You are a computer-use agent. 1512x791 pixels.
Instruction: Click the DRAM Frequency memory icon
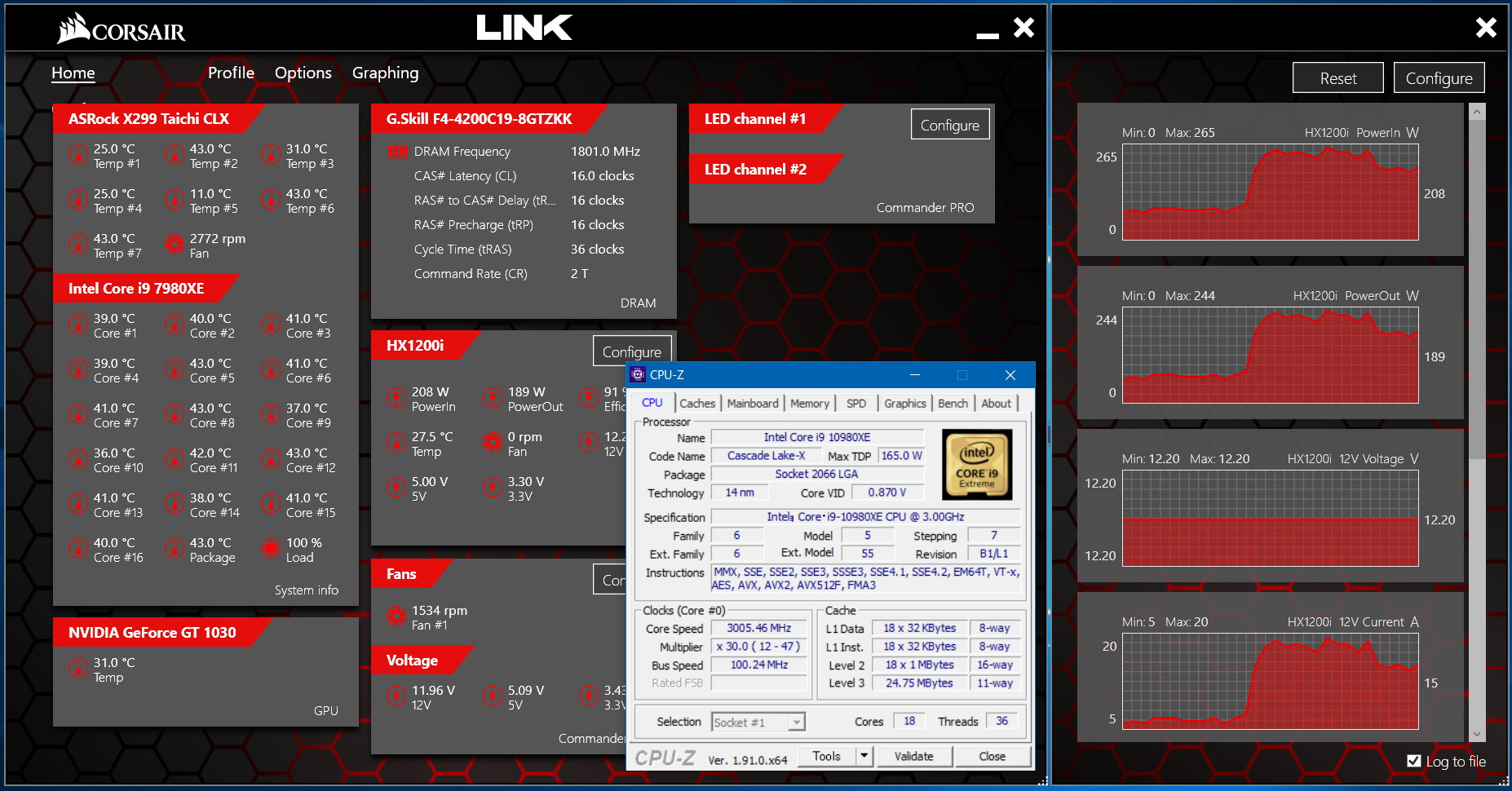click(398, 152)
